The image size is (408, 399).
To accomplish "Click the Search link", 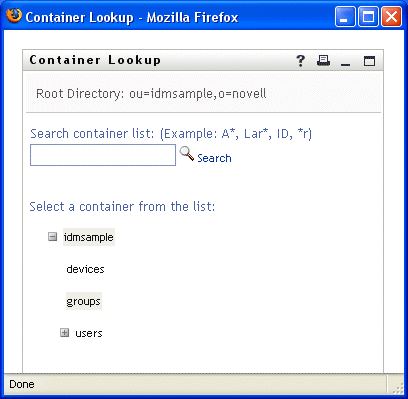I will [214, 158].
